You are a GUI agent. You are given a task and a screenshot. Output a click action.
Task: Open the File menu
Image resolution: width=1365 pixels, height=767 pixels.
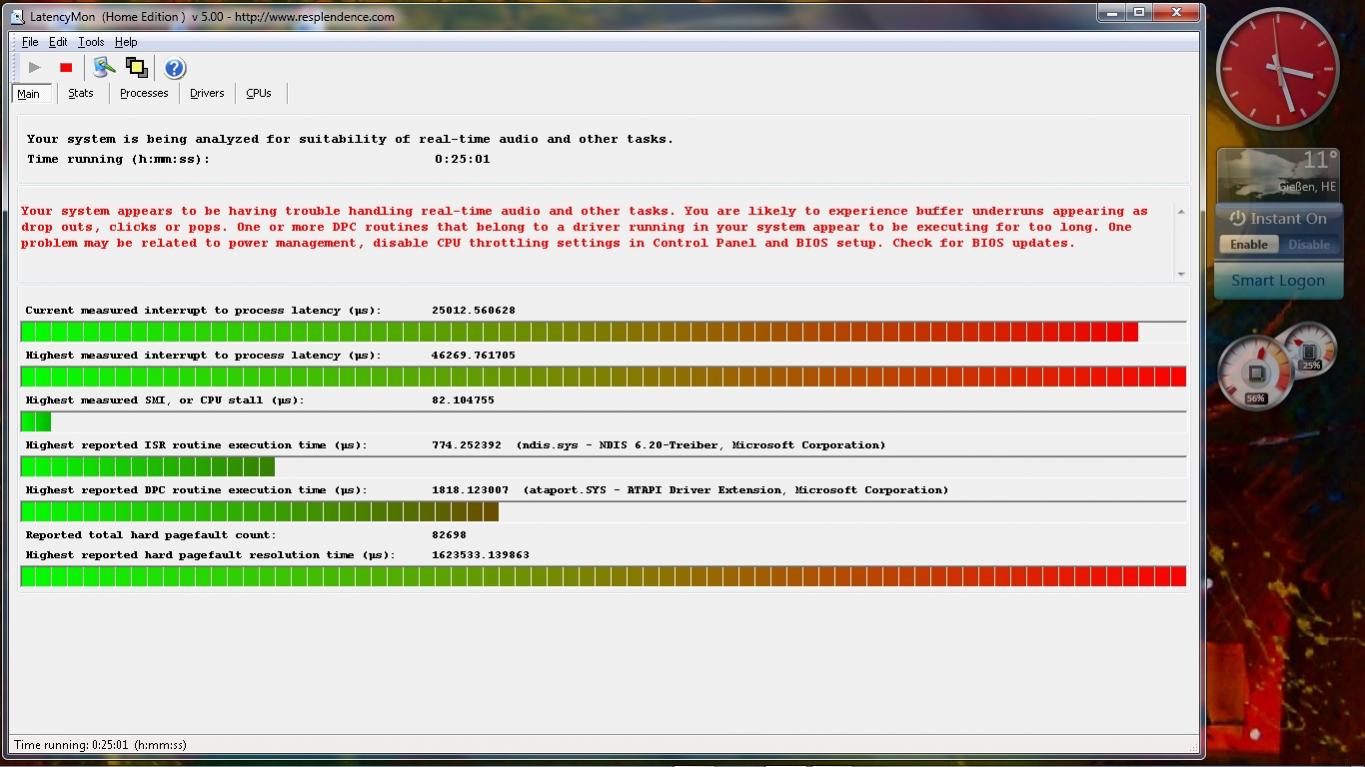coord(30,42)
